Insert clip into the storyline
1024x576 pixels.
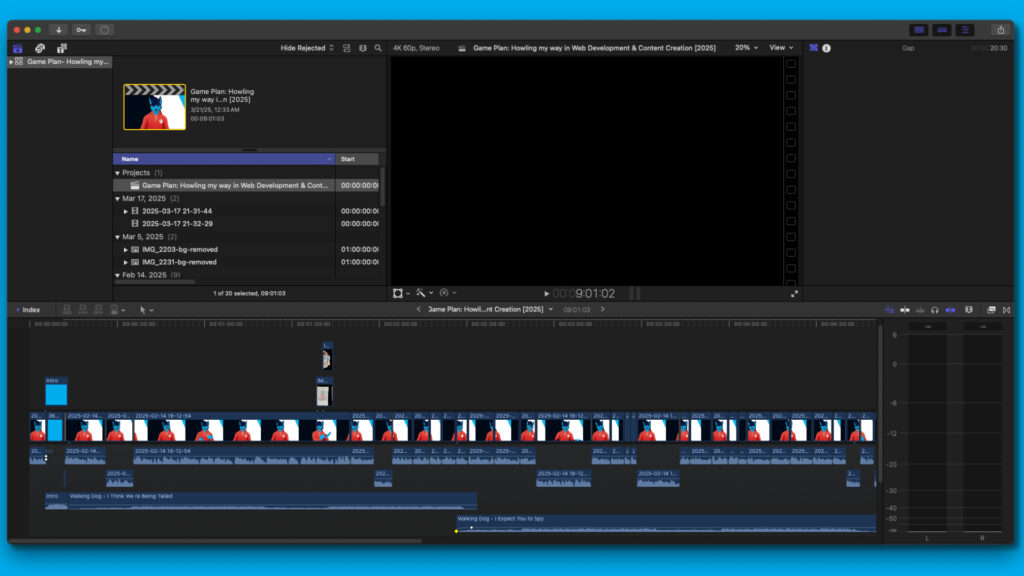[x=82, y=310]
